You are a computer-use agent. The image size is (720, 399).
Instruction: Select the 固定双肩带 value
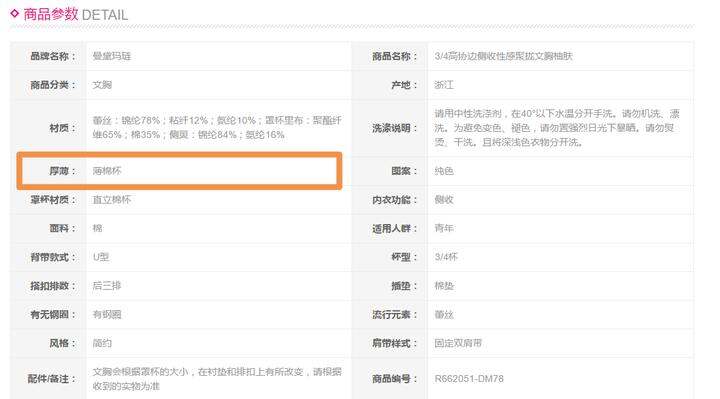[x=458, y=343]
